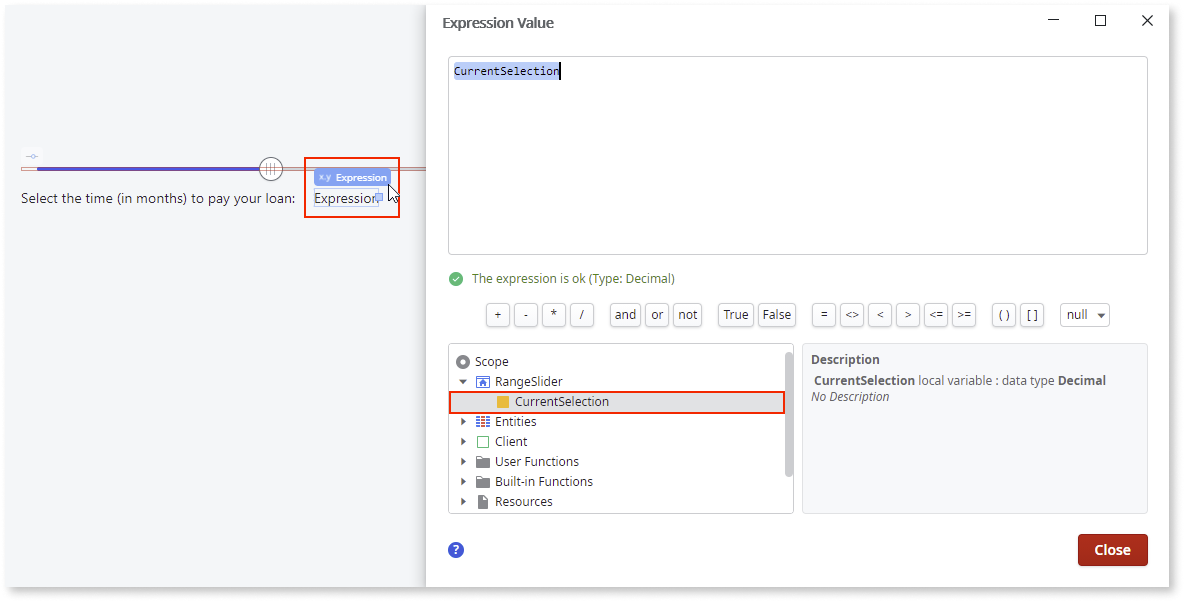This screenshot has width=1184, height=602.
Task: Click the range slider handle
Action: pyautogui.click(x=271, y=169)
